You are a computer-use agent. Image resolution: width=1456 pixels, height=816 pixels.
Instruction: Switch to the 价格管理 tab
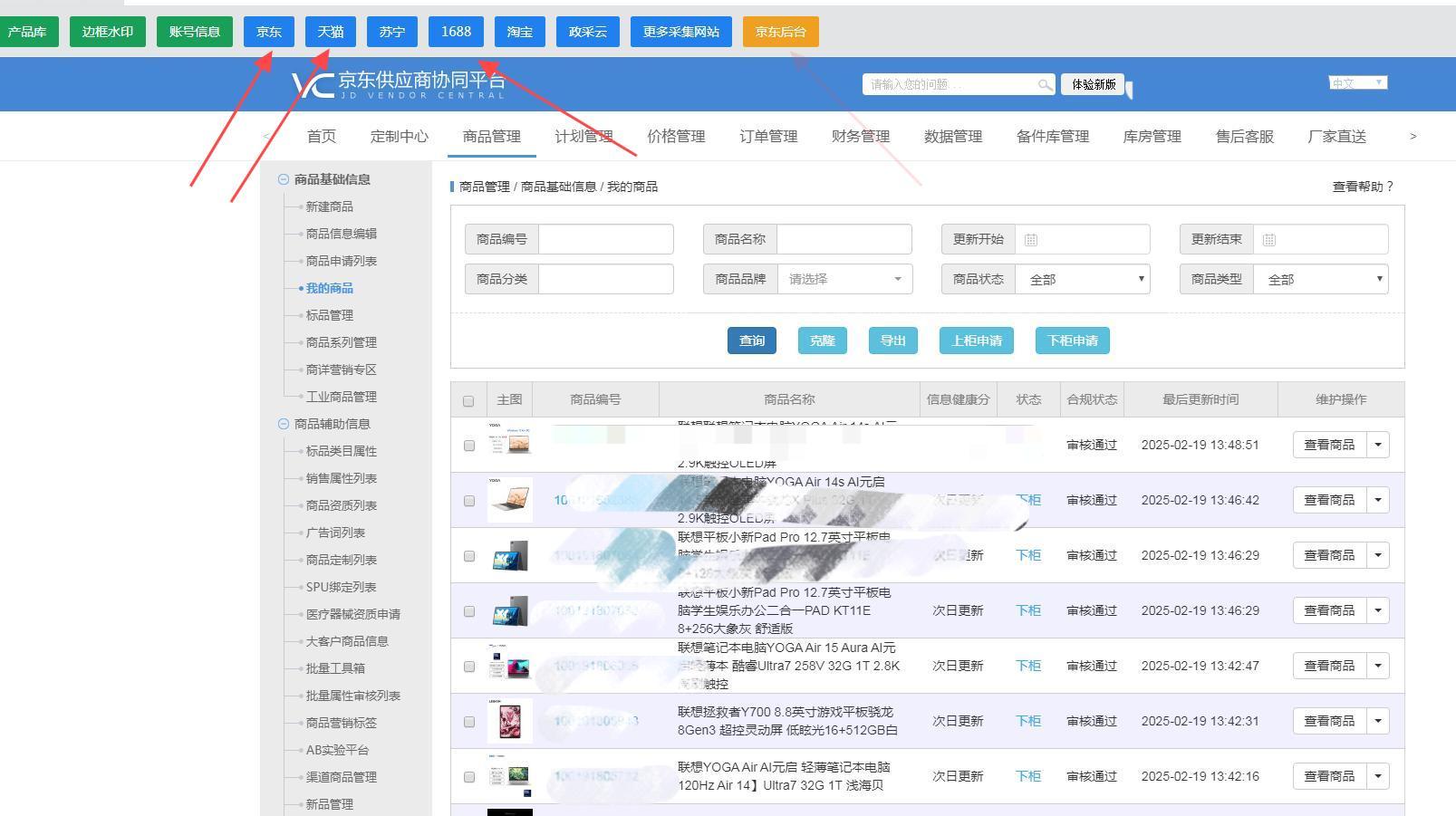tap(676, 137)
